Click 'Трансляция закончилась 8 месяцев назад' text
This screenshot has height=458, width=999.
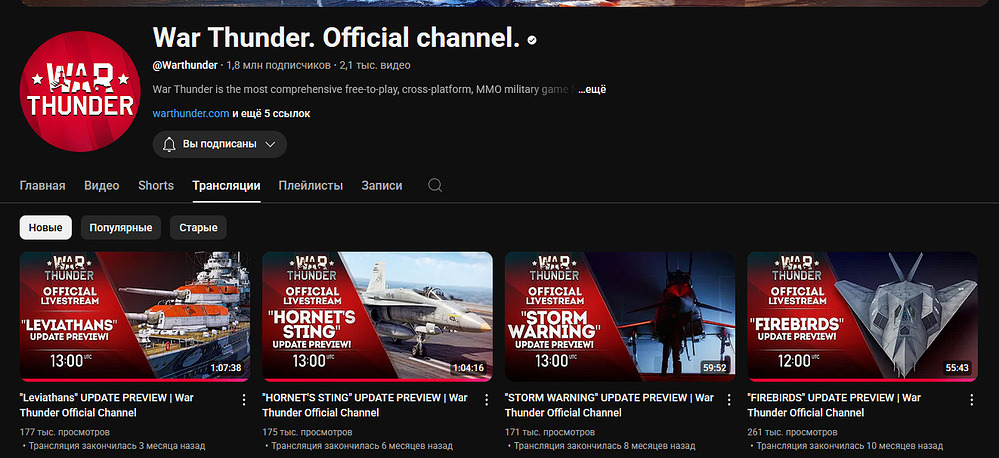(x=605, y=446)
